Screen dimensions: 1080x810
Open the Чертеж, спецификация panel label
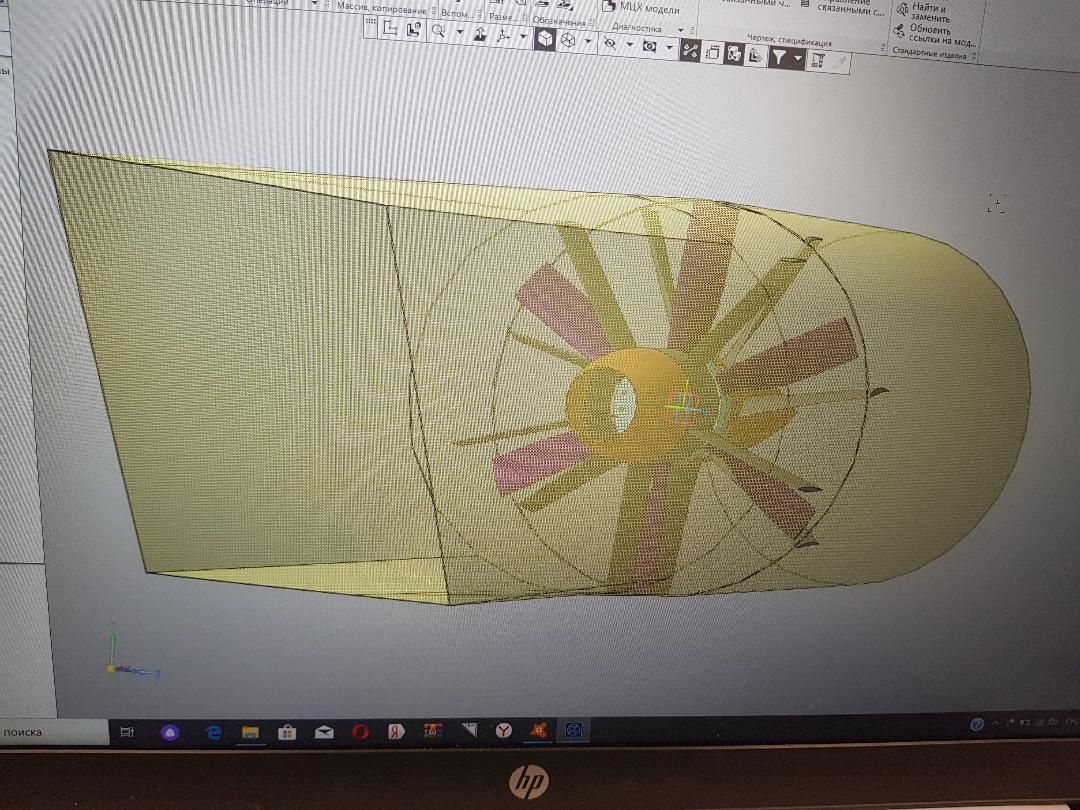[x=788, y=43]
